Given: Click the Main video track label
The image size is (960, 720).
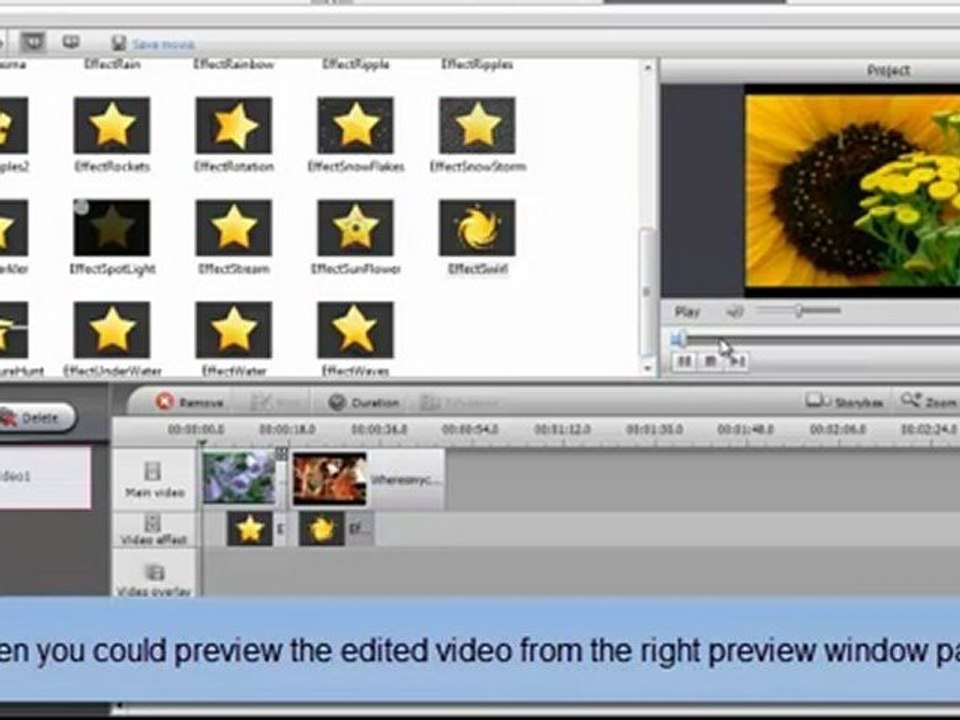Looking at the screenshot, I should pyautogui.click(x=154, y=493).
